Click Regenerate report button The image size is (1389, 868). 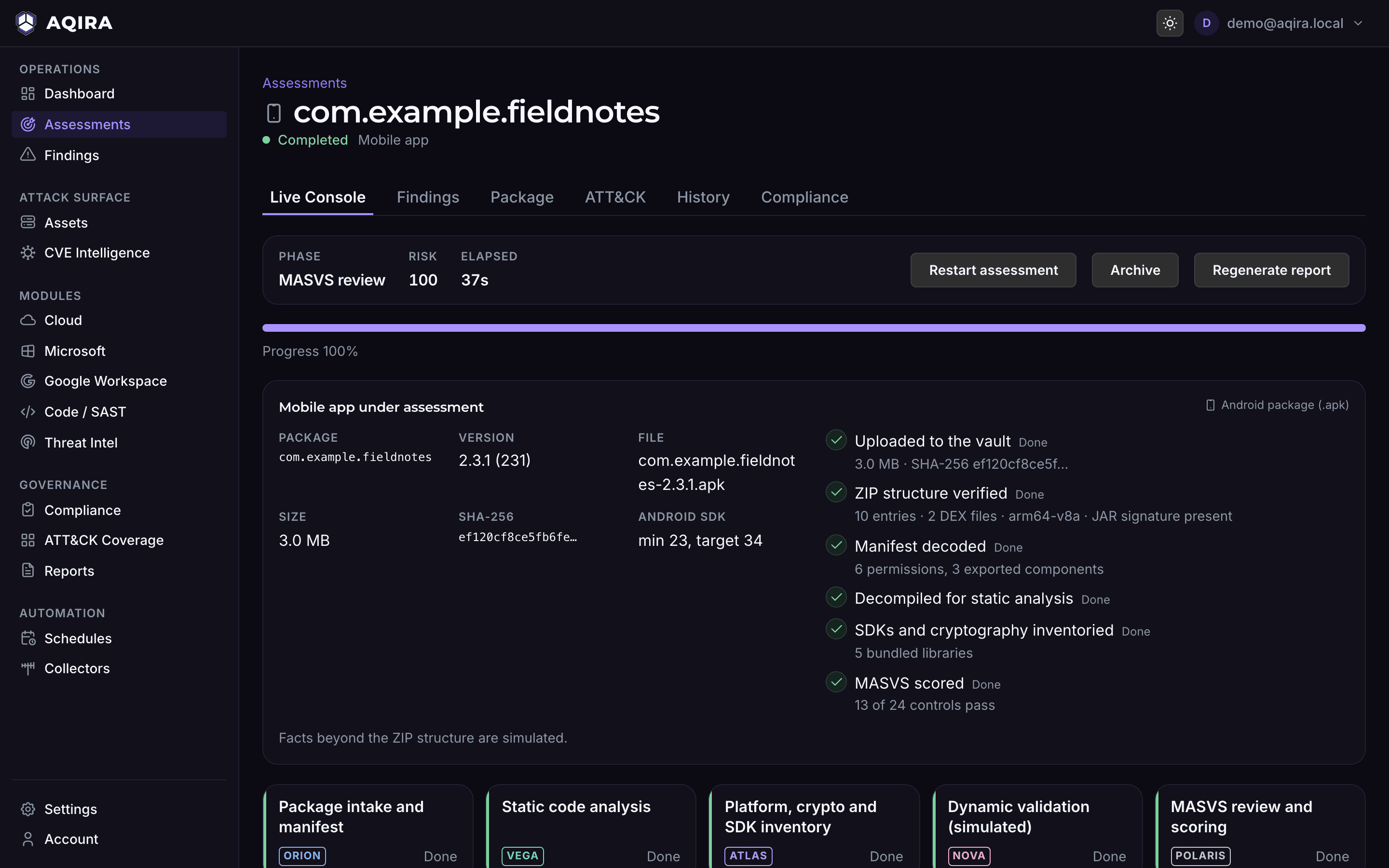tap(1271, 270)
